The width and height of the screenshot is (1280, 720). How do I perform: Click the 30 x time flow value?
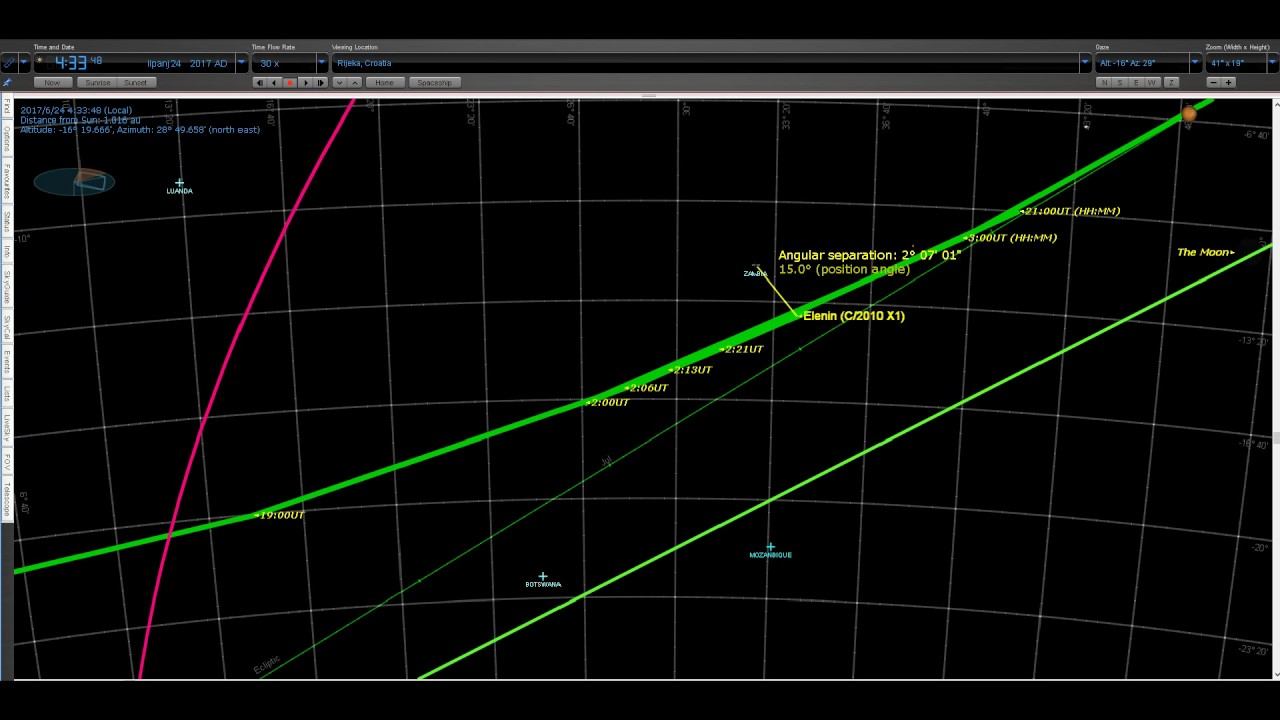270,63
